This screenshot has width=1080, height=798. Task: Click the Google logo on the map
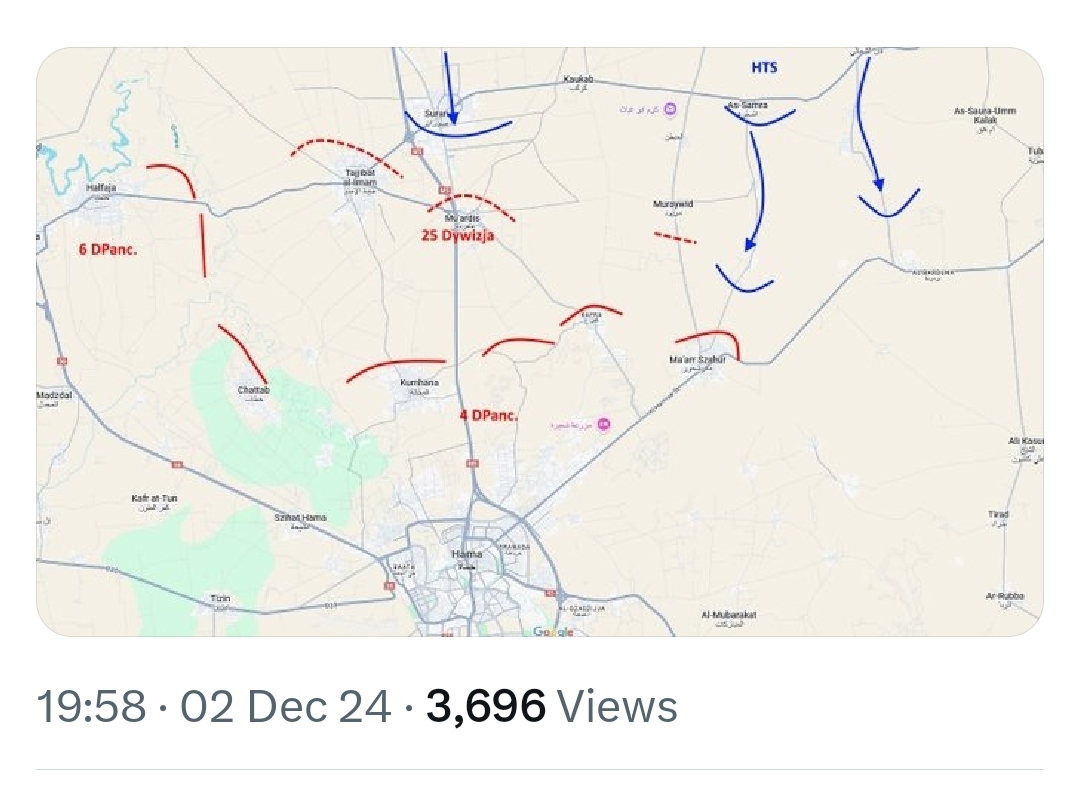pos(553,631)
